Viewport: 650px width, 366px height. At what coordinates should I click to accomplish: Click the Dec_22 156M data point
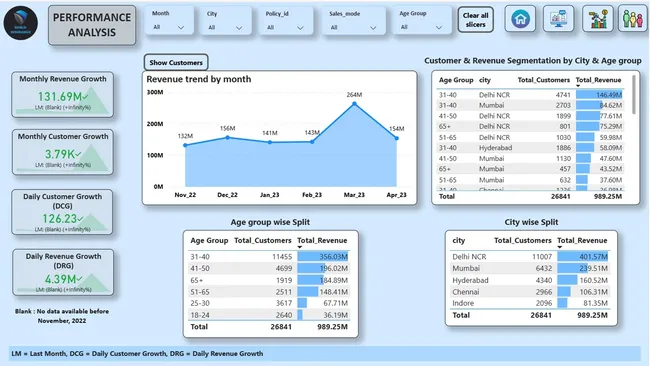coord(228,138)
